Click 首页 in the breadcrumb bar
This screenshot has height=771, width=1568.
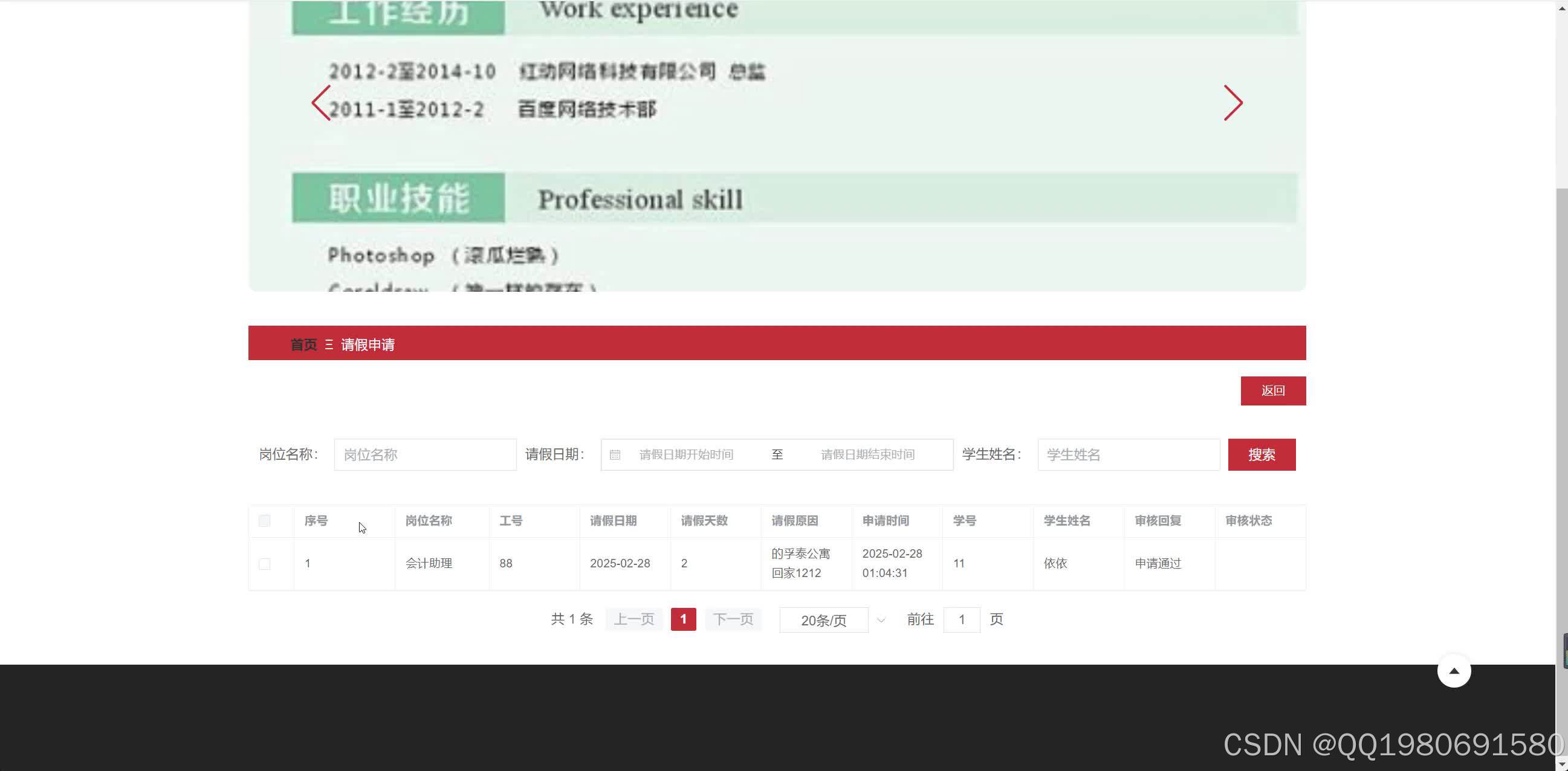303,344
